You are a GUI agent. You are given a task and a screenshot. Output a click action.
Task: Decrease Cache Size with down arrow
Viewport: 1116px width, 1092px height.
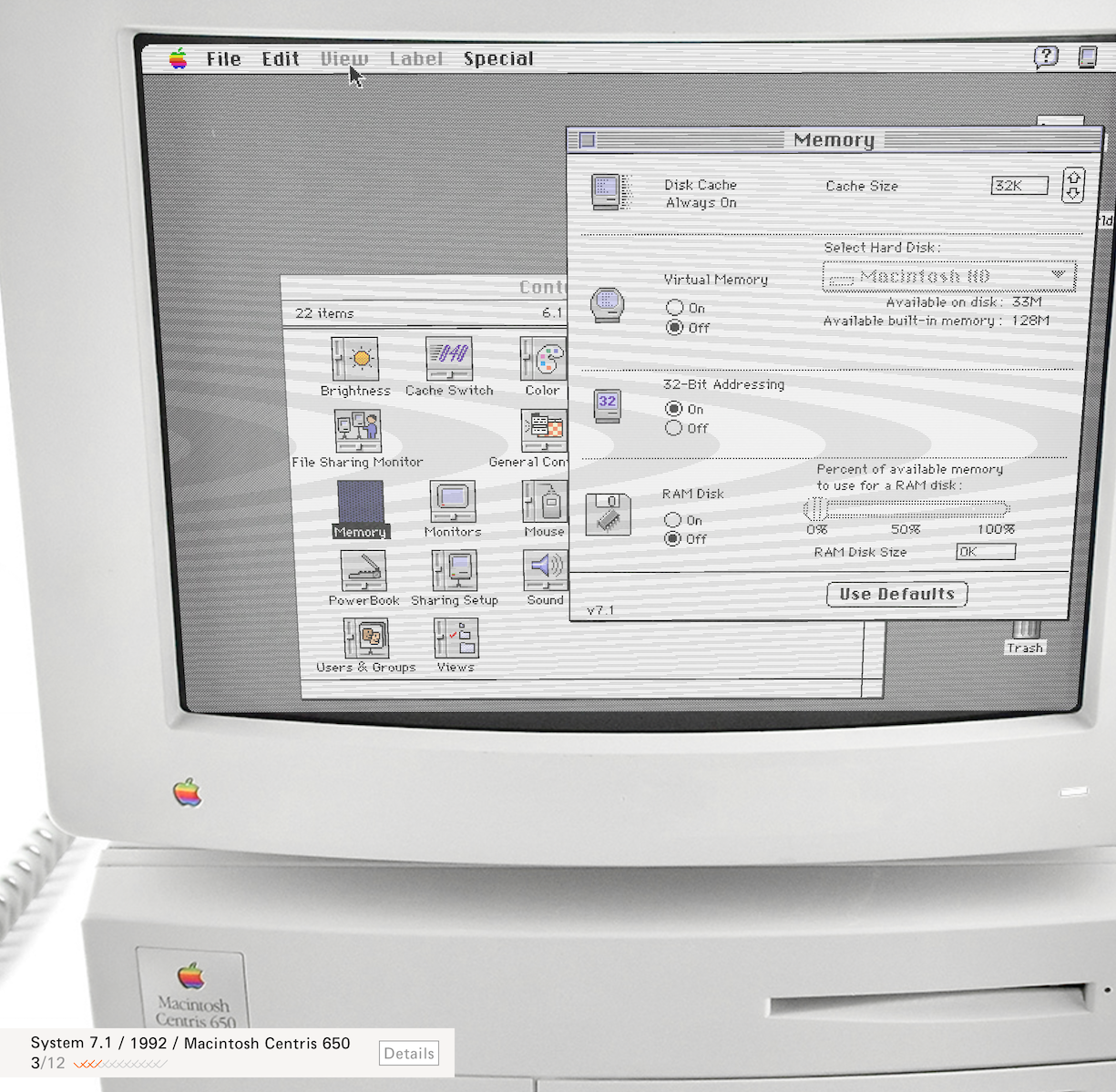coord(1073,194)
